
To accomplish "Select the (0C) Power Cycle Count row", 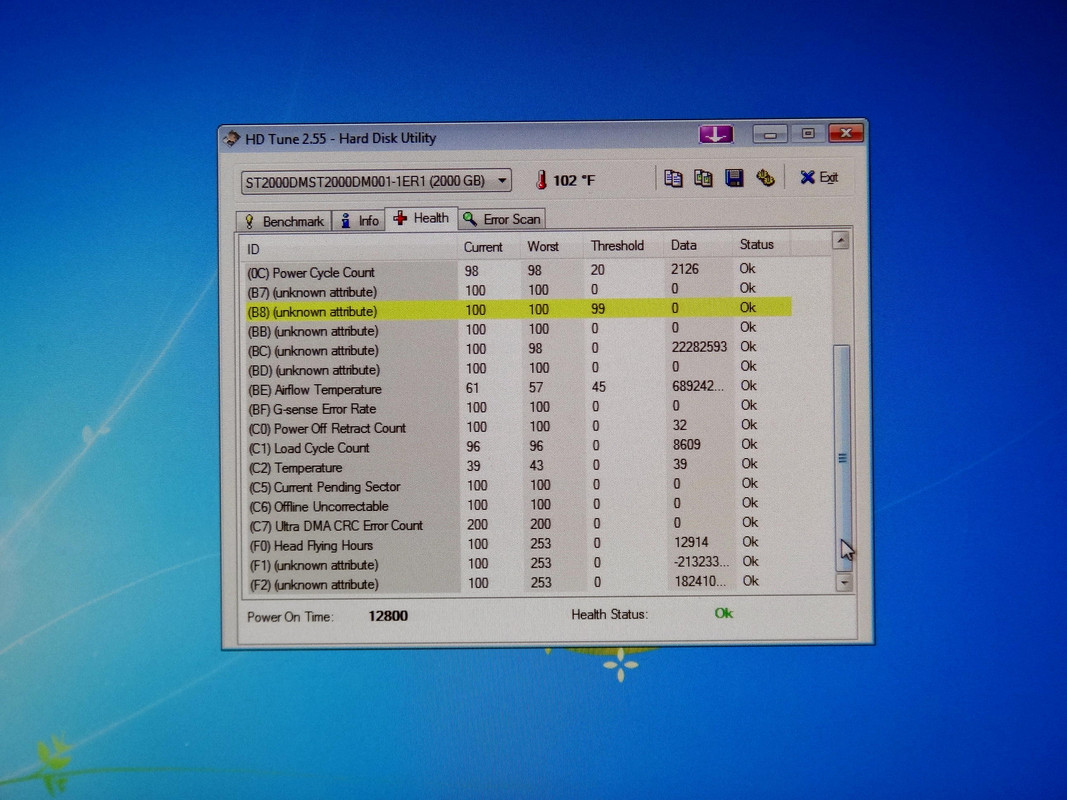I will [518, 271].
